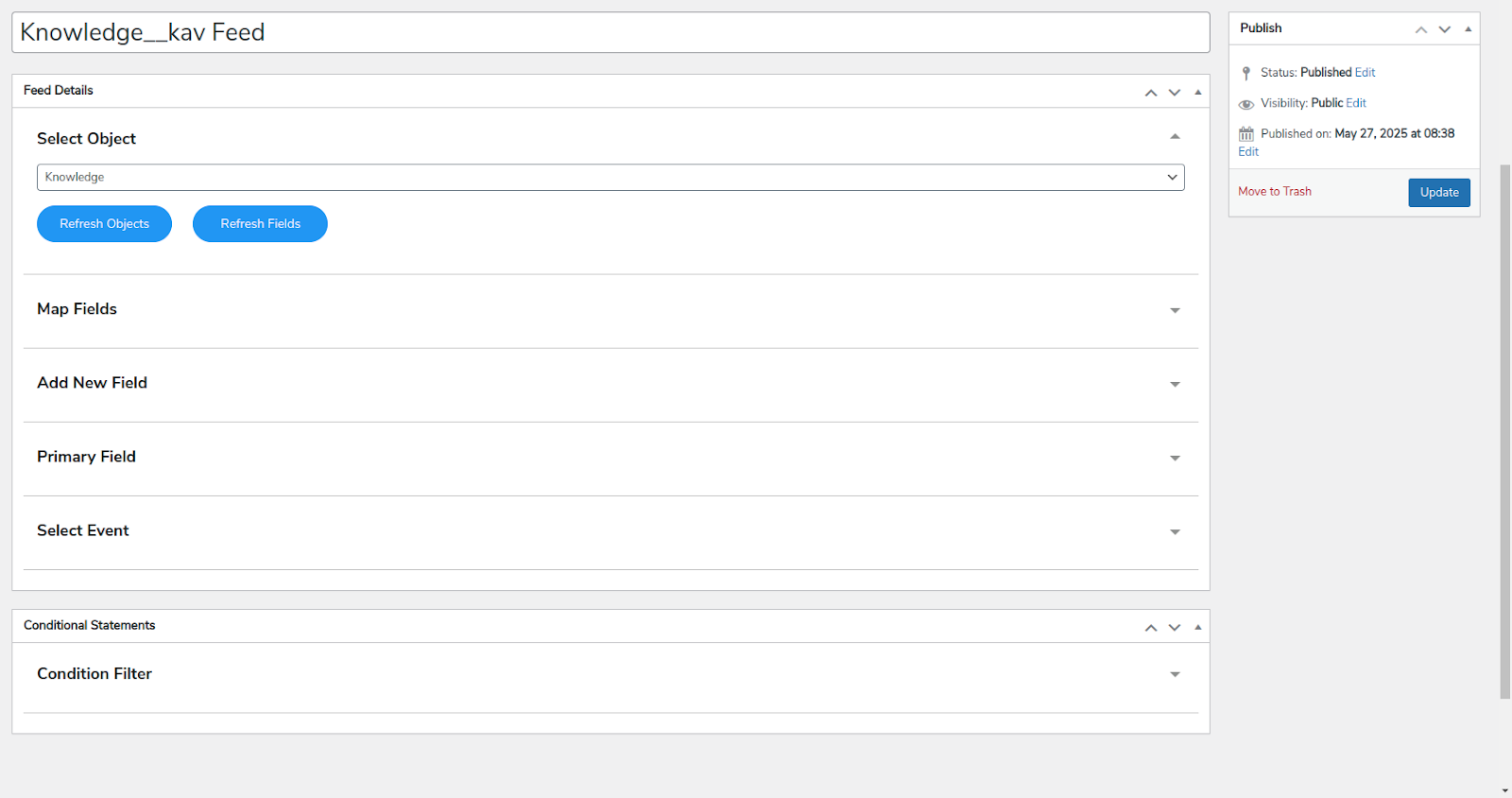Expand the Primary Field section
This screenshot has height=798, width=1512.
coord(1175,458)
